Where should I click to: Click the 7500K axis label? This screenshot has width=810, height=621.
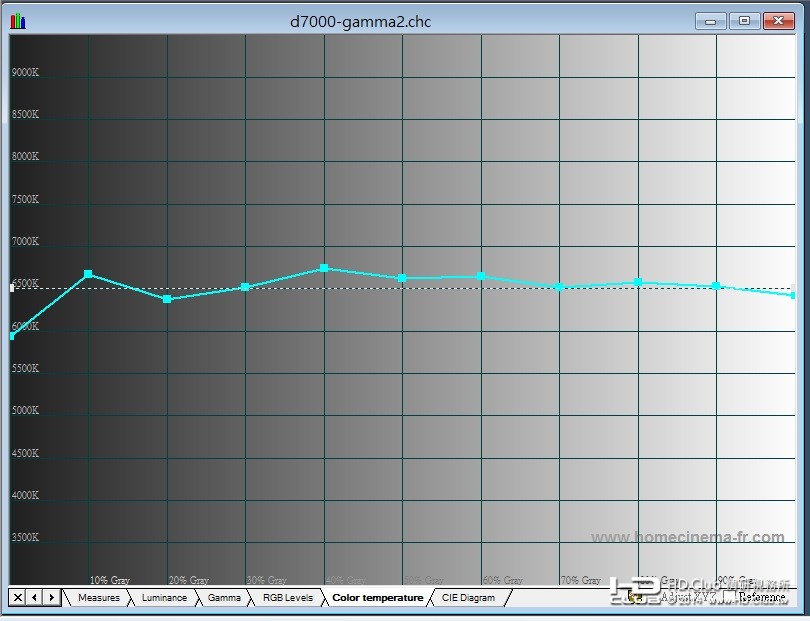coord(25,199)
